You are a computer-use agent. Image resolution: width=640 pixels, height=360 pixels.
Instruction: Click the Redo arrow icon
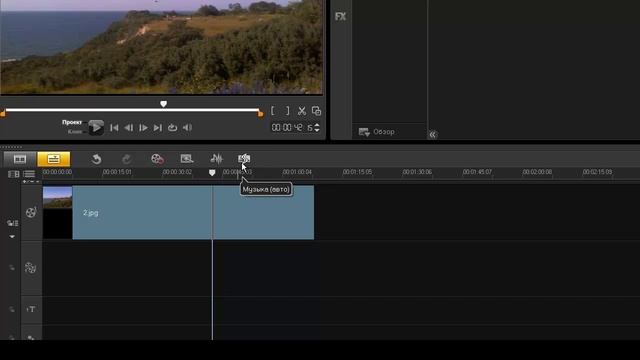pos(127,159)
